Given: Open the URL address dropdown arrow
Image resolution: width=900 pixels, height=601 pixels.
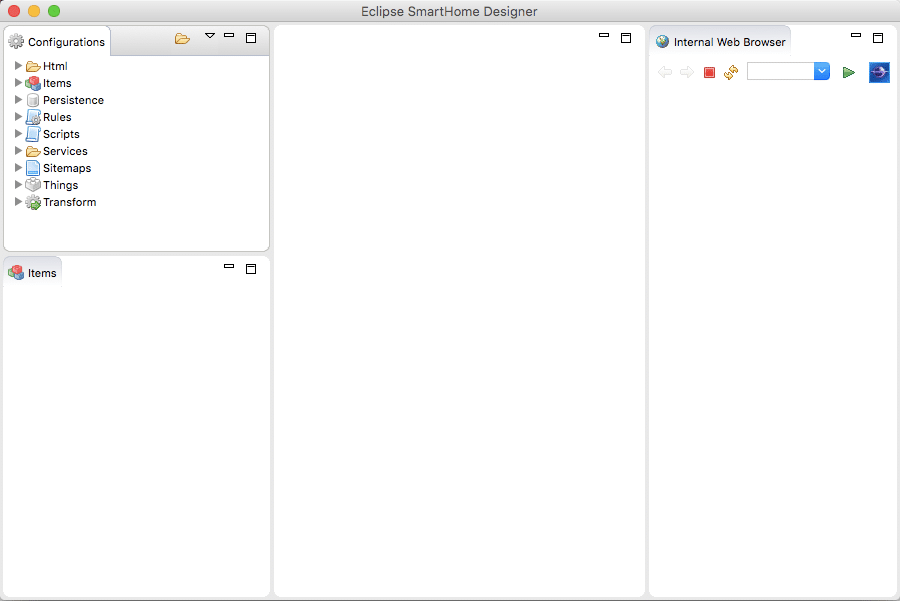Looking at the screenshot, I should (822, 71).
